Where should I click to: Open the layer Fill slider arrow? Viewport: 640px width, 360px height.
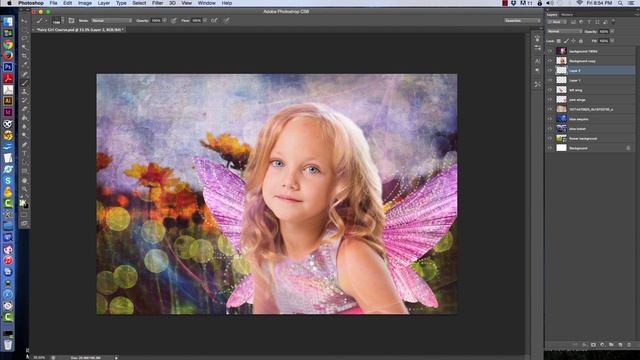[612, 41]
